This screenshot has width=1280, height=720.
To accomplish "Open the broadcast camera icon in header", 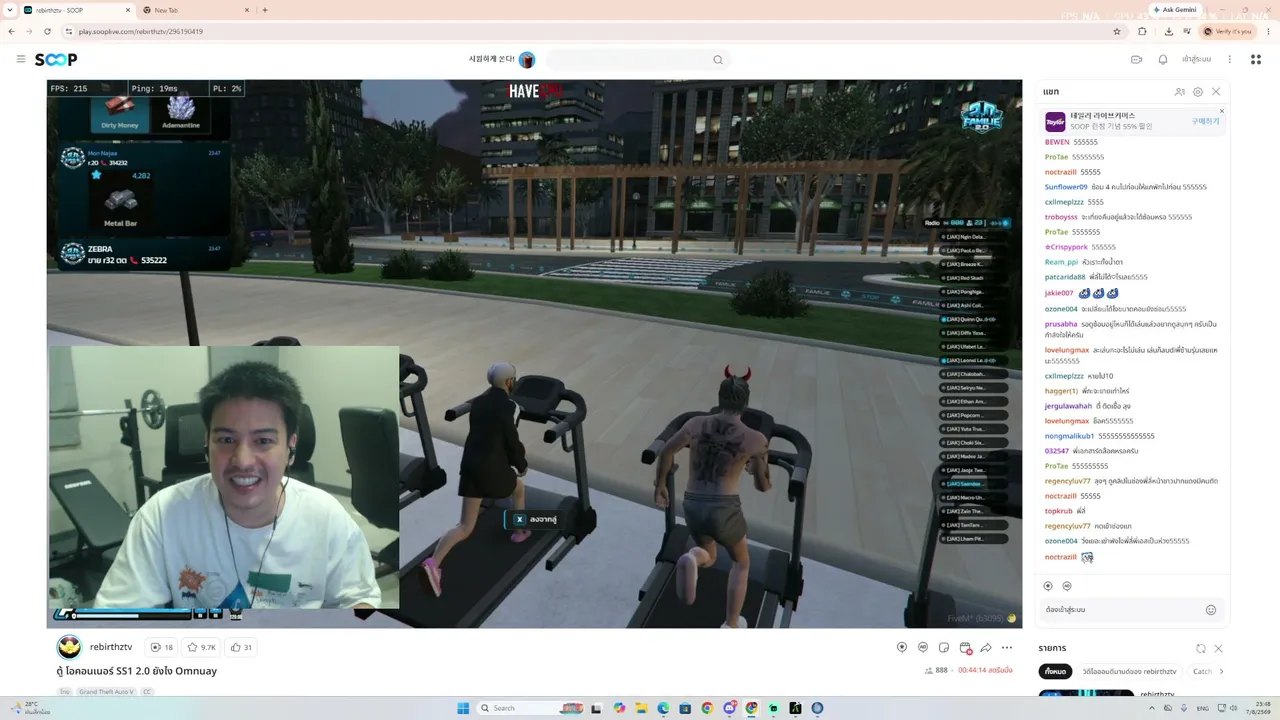I will 1136,60.
